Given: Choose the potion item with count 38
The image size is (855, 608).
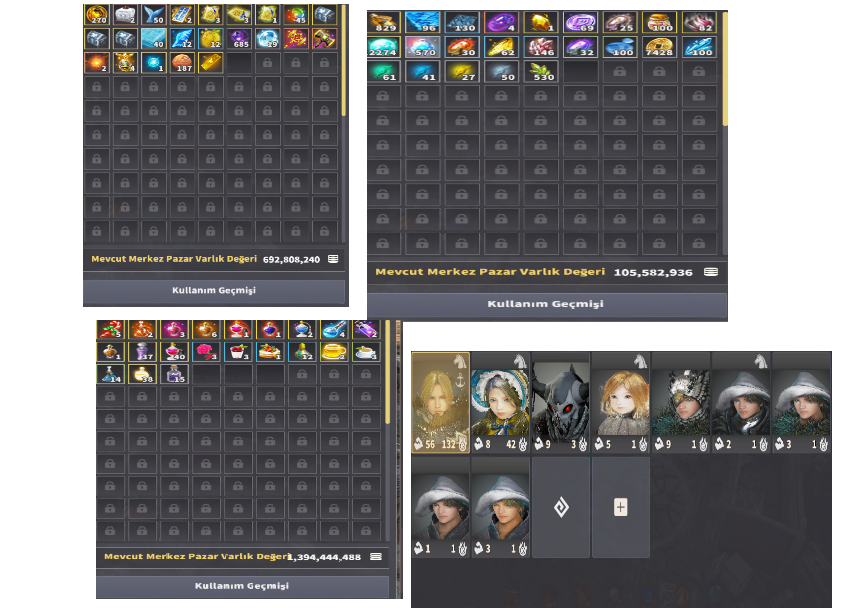Looking at the screenshot, I should pyautogui.click(x=142, y=374).
